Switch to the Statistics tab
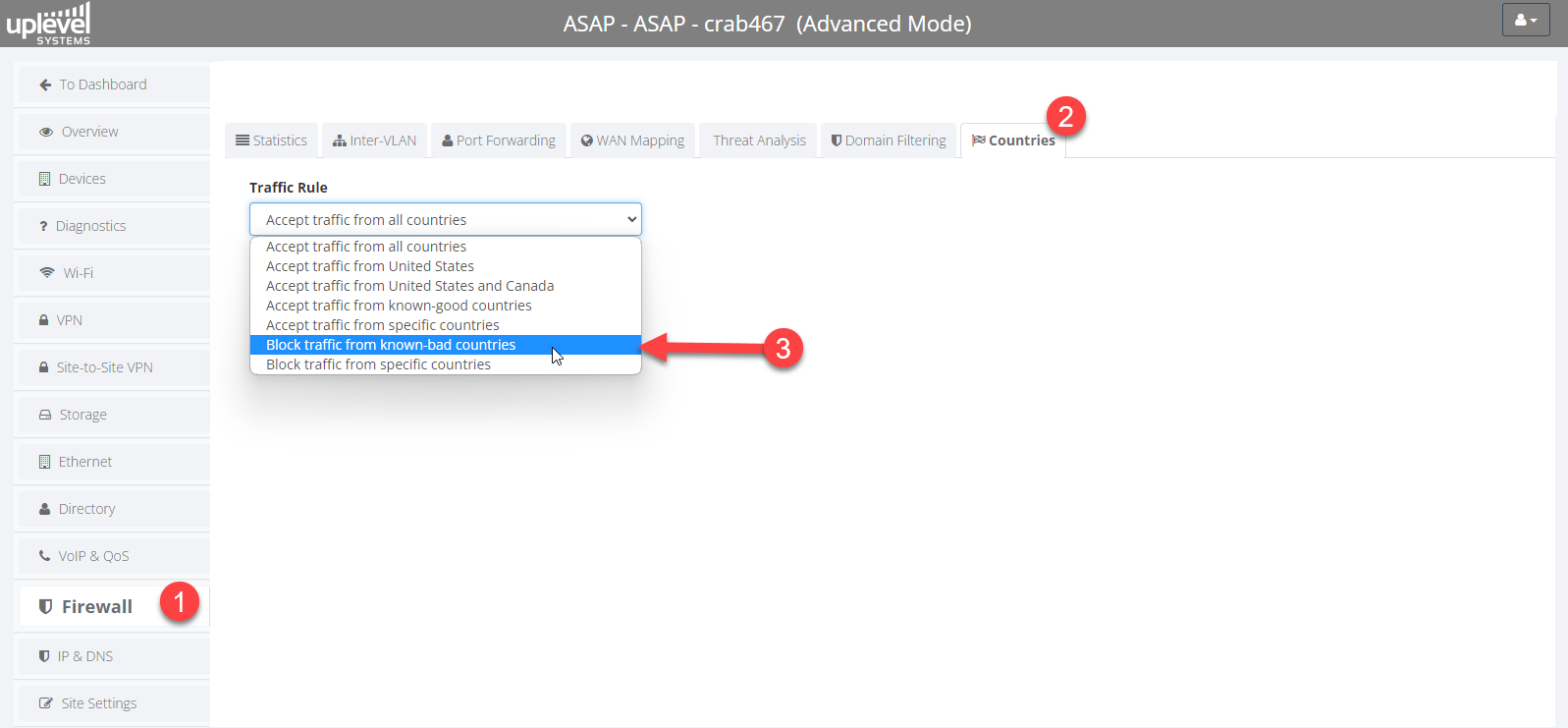The height and width of the screenshot is (728, 1568). click(x=271, y=140)
